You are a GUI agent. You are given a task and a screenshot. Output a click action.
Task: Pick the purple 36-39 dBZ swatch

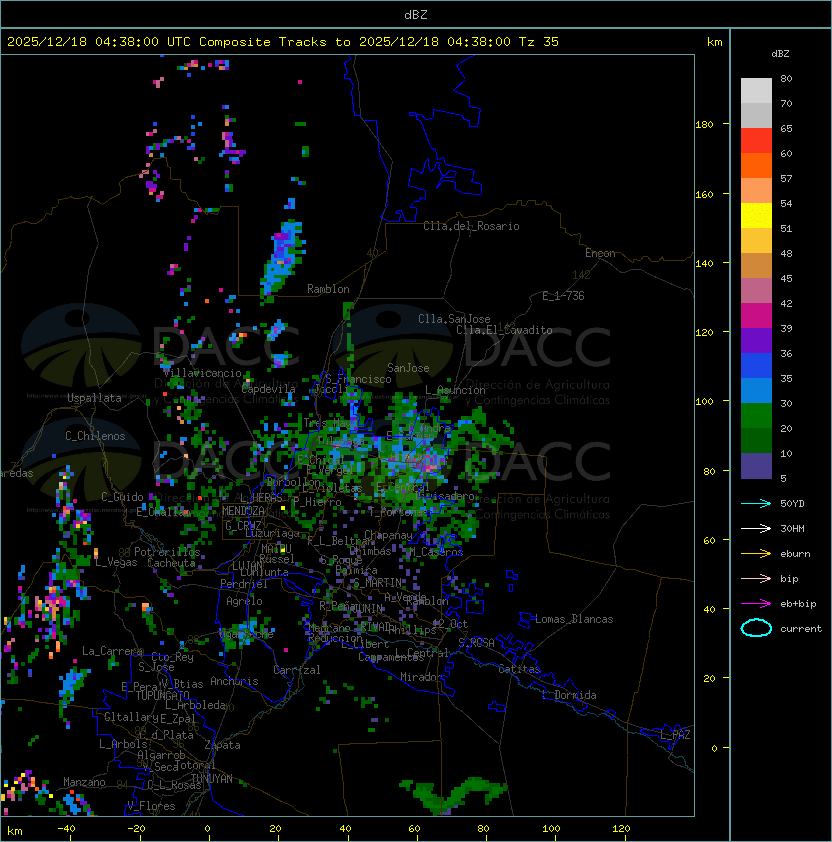coord(756,340)
